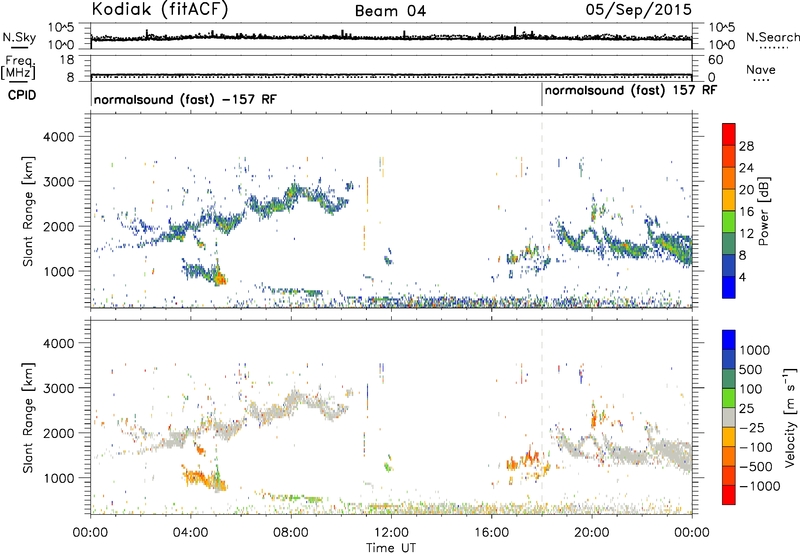The width and height of the screenshot is (800, 554).
Task: Select the Power [dB] colorbar title
Action: 763,211
